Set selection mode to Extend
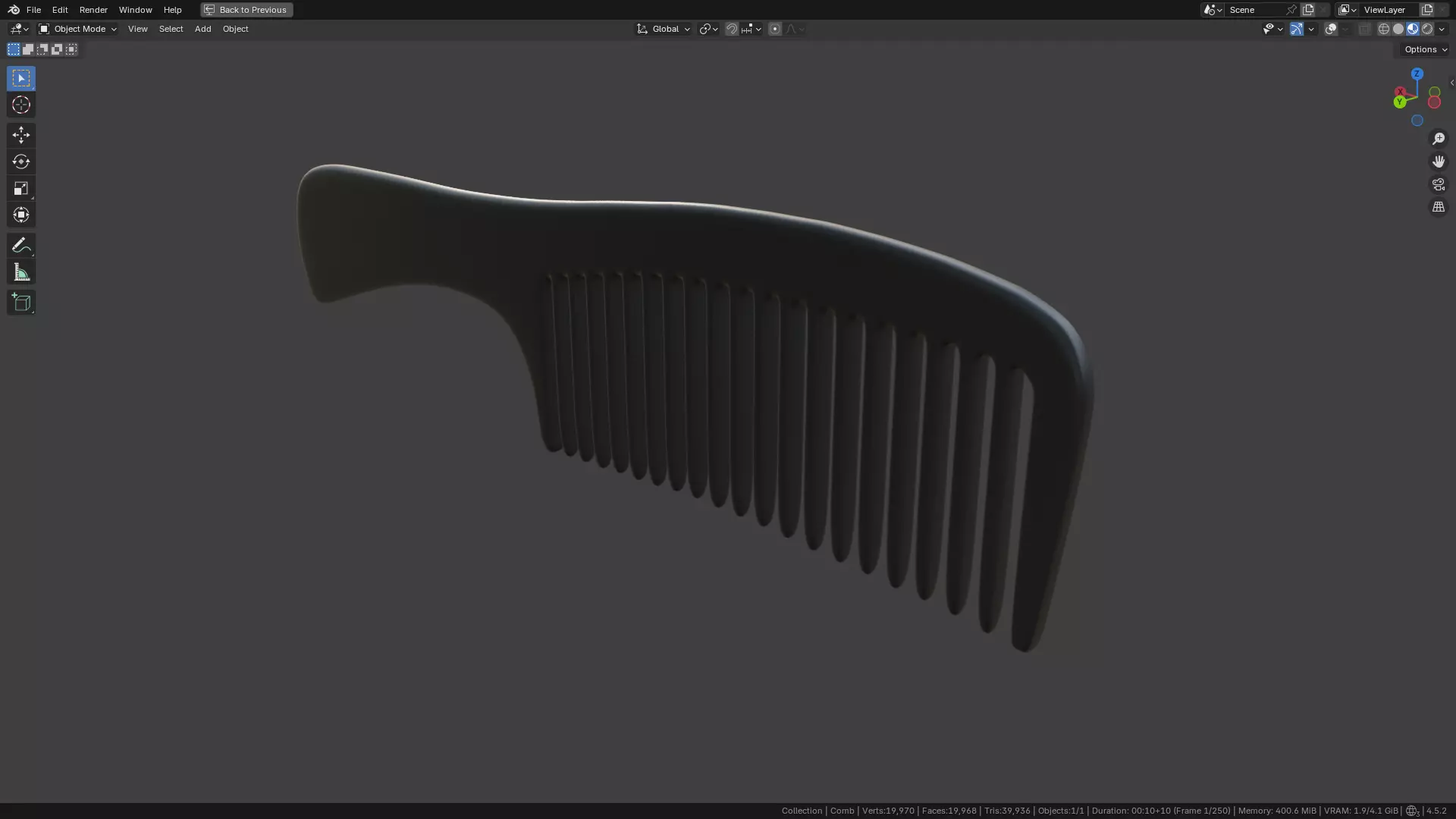This screenshot has height=819, width=1456. coord(28,49)
